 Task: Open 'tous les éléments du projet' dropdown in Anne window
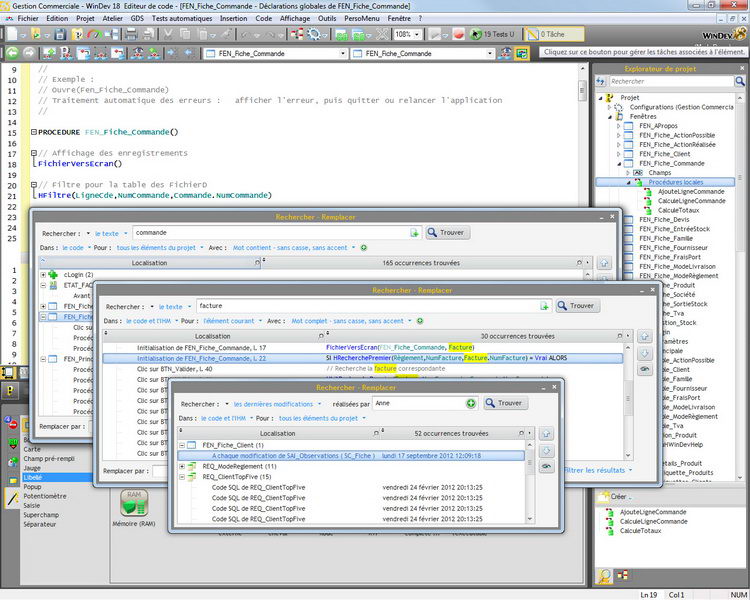click(x=322, y=418)
